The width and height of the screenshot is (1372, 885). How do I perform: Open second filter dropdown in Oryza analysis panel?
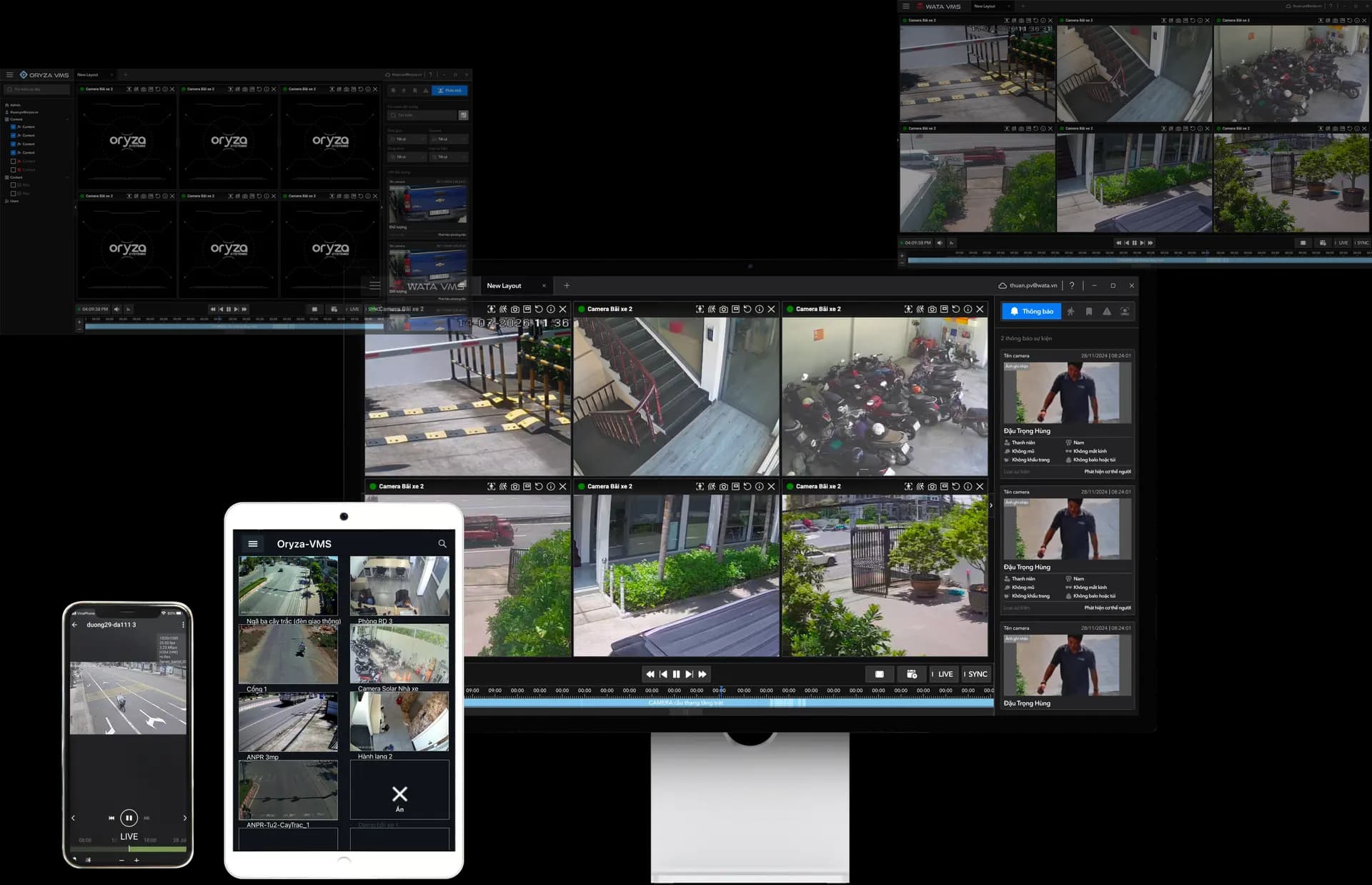click(x=449, y=139)
